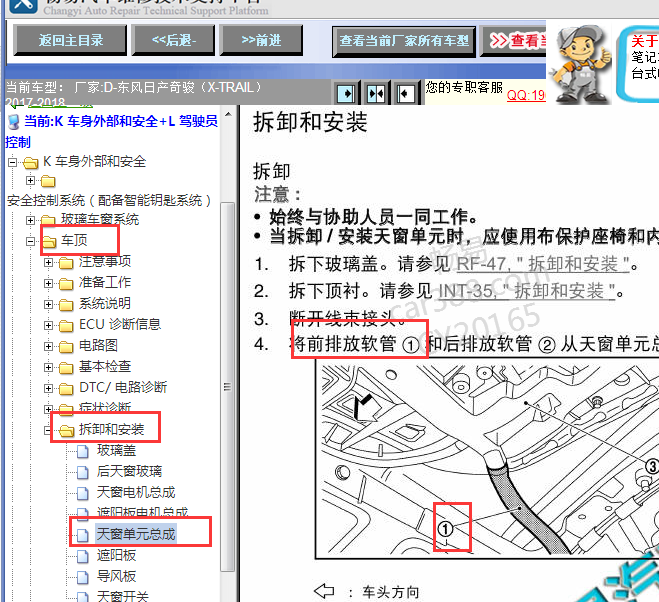Click the 后天窗玻璃 page icon

[x=83, y=473]
